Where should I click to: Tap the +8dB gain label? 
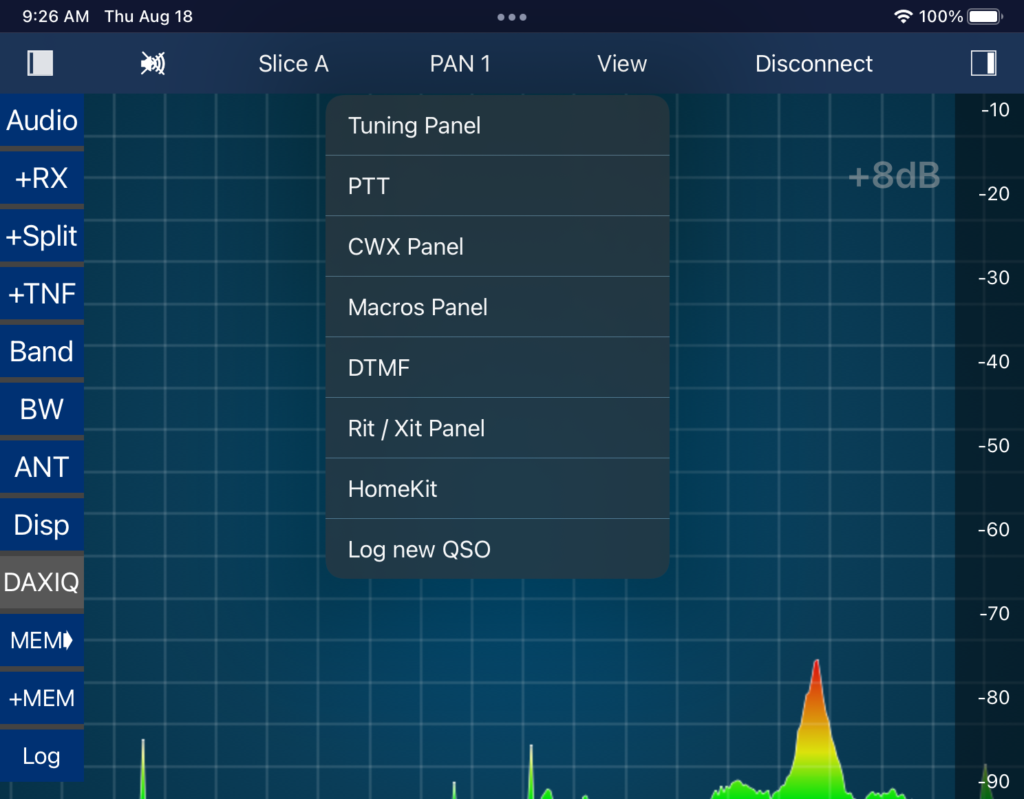tap(894, 175)
